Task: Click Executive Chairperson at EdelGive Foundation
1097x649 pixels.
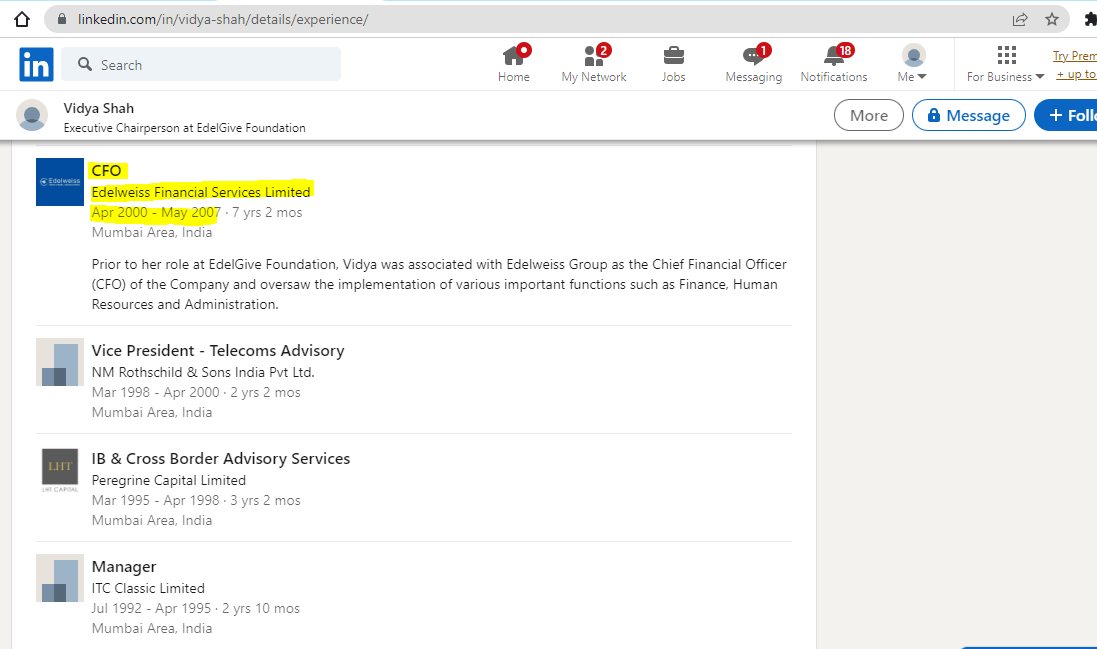Action: tap(185, 128)
